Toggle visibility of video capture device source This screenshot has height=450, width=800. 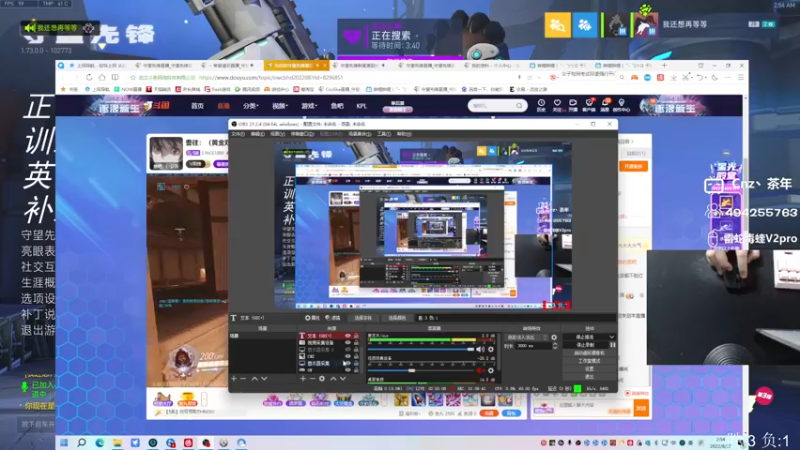pos(348,343)
